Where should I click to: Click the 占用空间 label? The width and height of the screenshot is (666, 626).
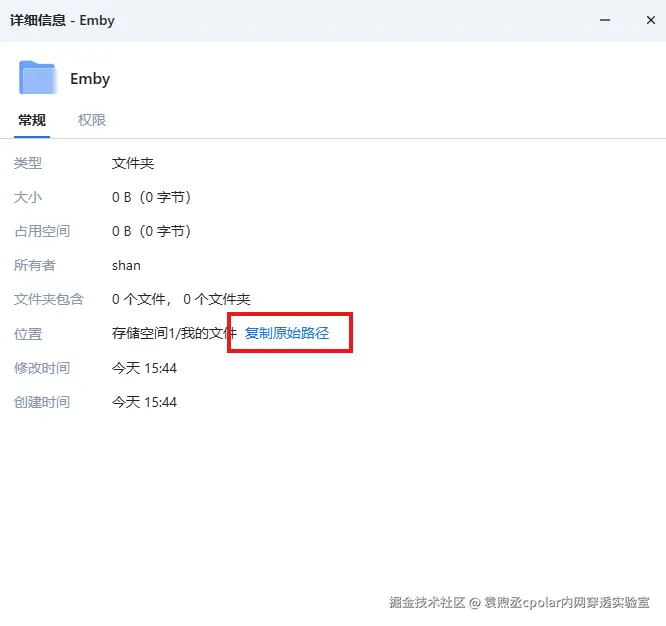pyautogui.click(x=42, y=231)
